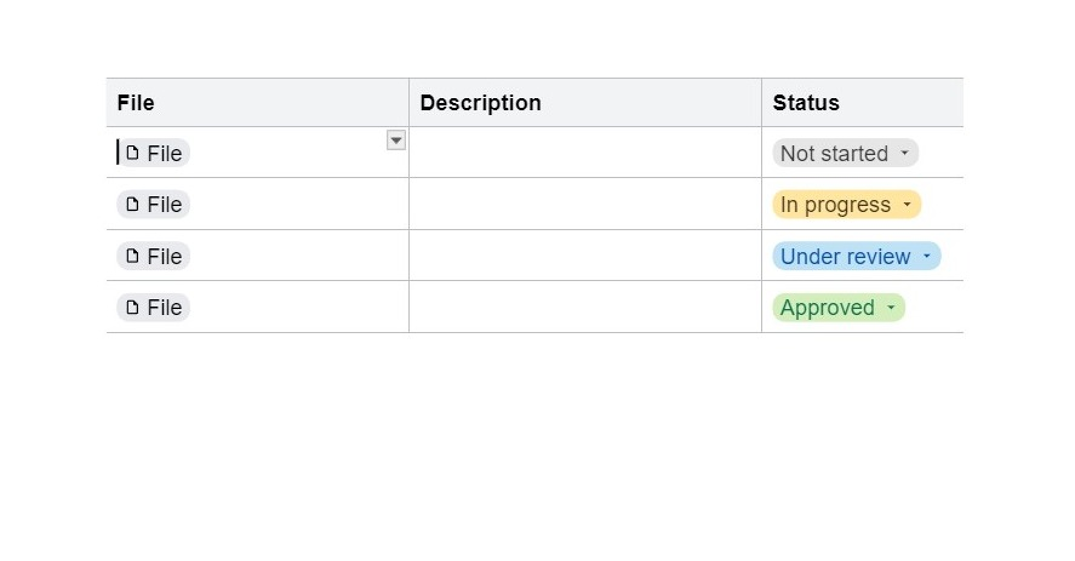
Task: Click the fourth row Description cell
Action: 585,308
